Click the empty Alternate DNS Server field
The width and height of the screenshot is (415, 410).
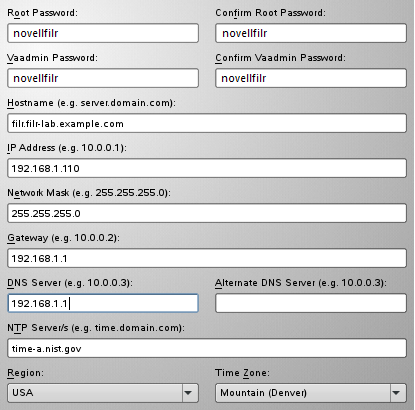pyautogui.click(x=311, y=303)
